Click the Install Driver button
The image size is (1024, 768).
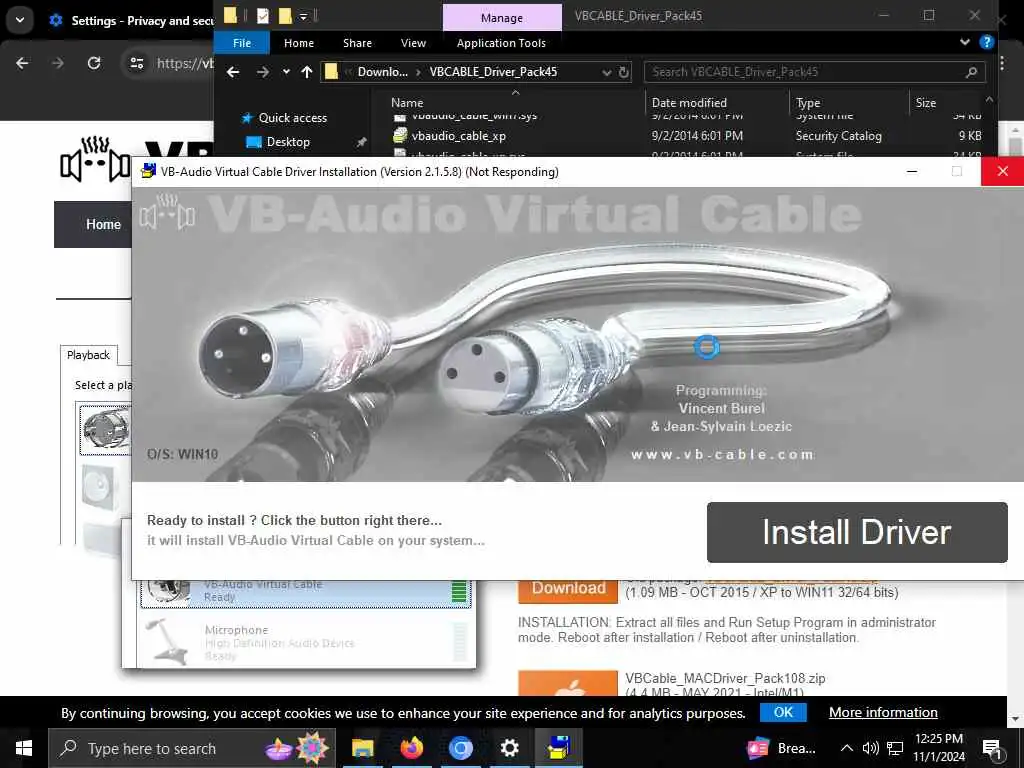coord(857,532)
